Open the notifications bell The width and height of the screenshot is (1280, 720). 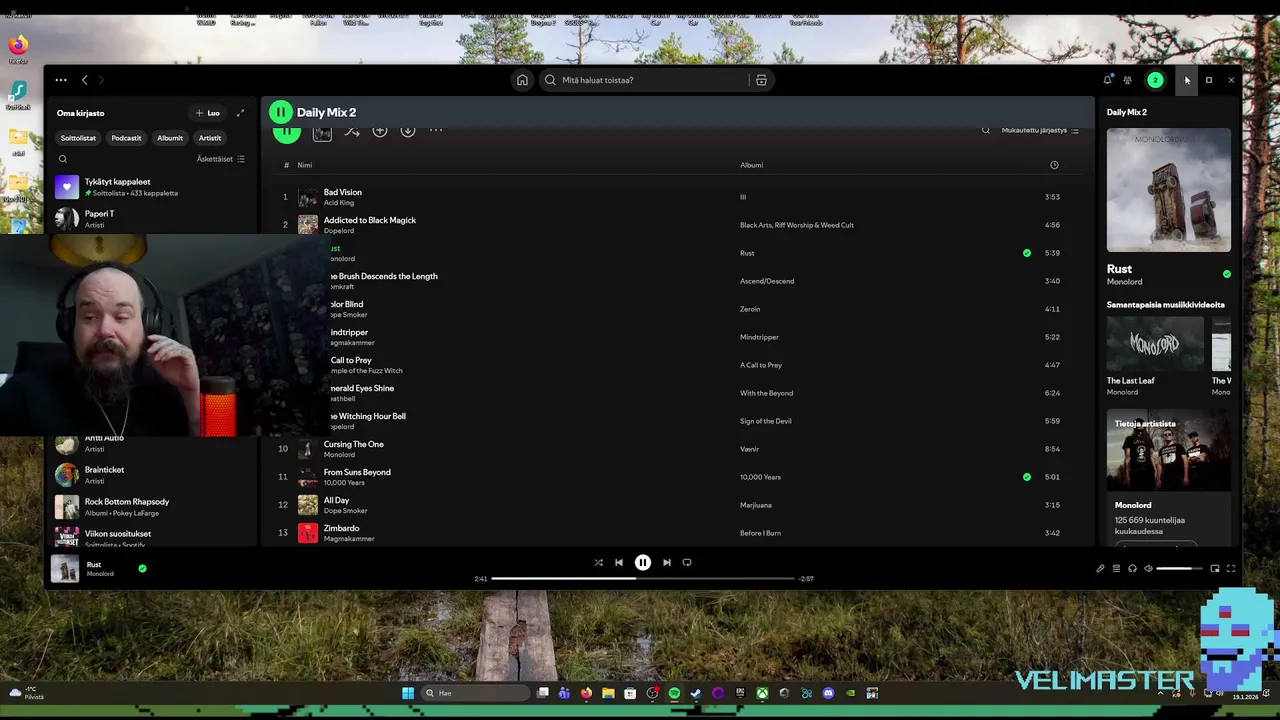click(x=1107, y=80)
